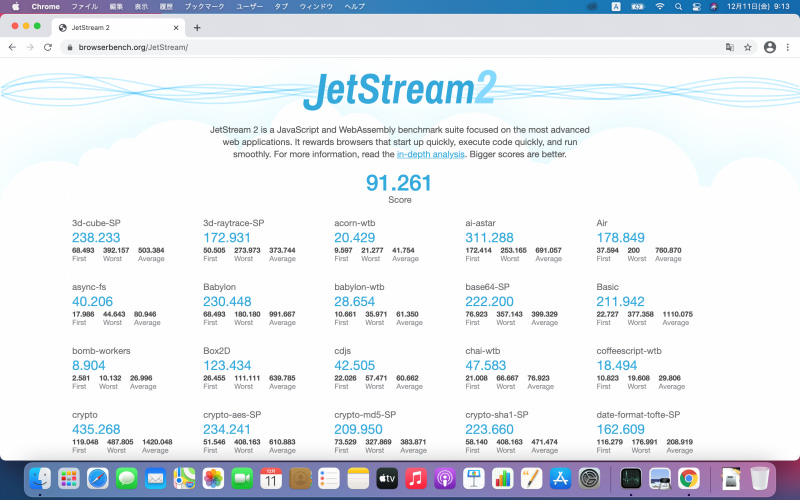Click the Basic average value 1110.075
Screen dimensions: 800x500
(678, 314)
